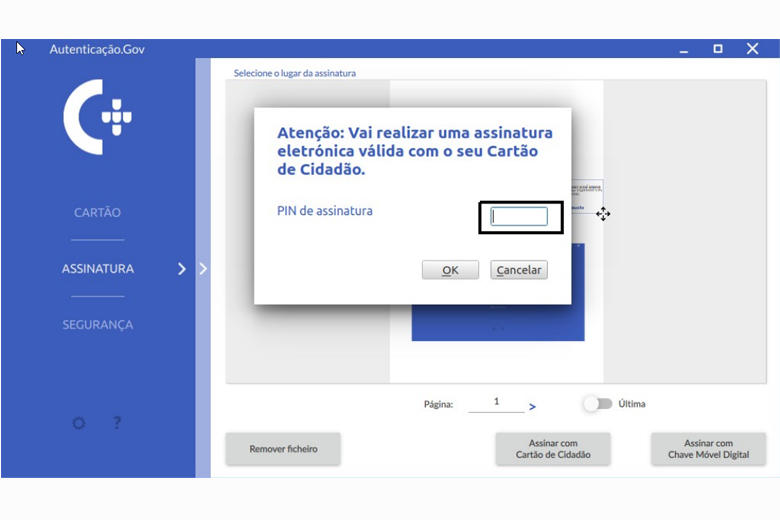The width and height of the screenshot is (780, 520).
Task: Focus the PIN de assinatura field
Action: (519, 216)
